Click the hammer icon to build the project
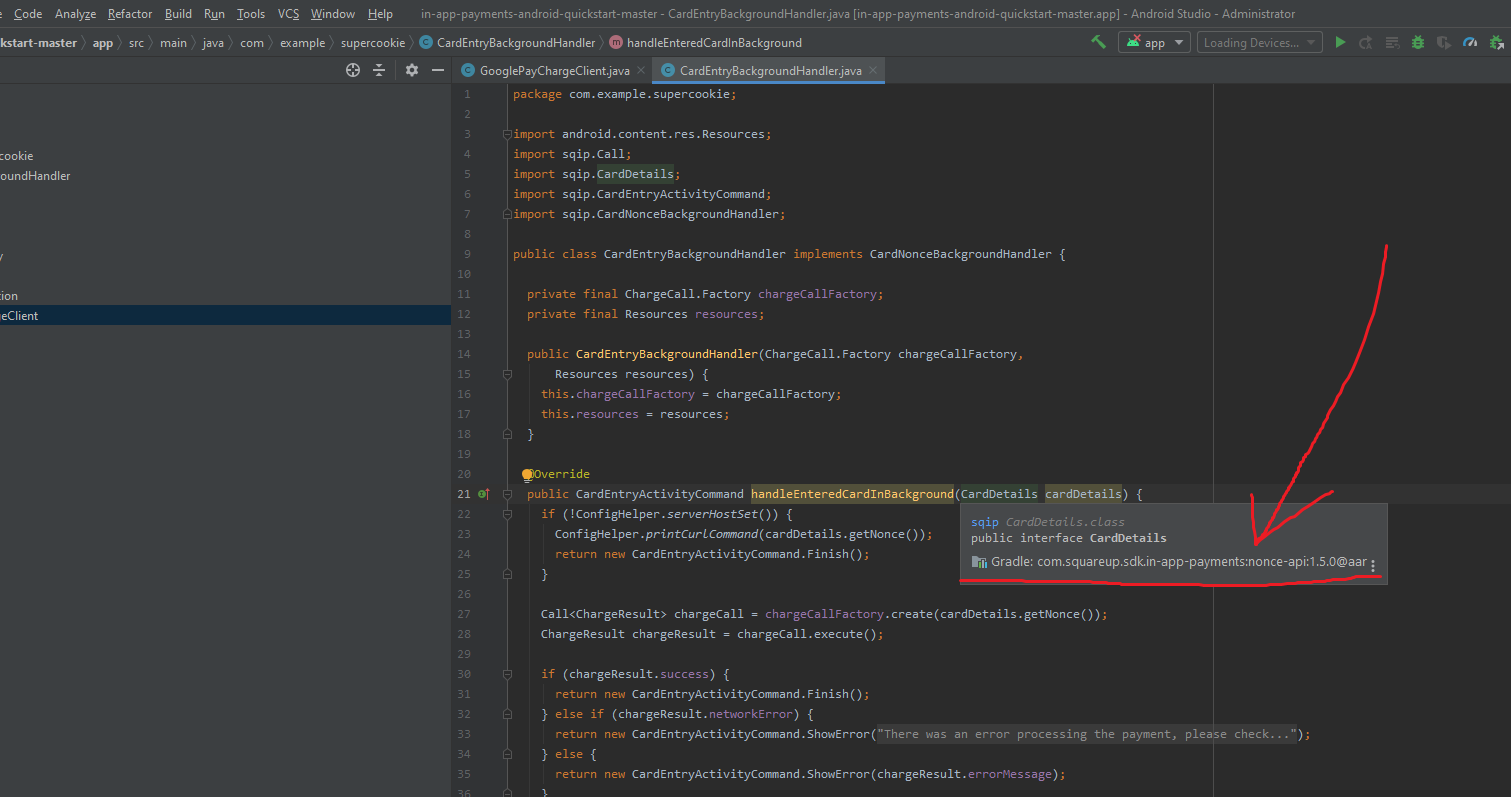Screen dimensions: 1511x797 click(x=1097, y=42)
